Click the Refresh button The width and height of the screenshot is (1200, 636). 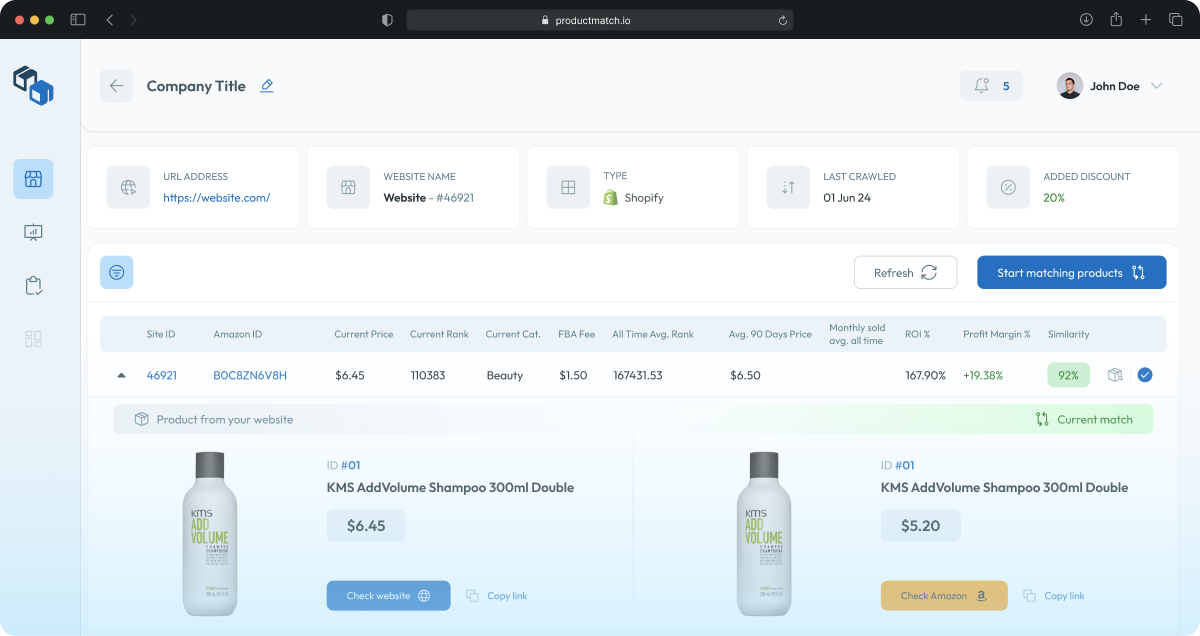point(905,272)
